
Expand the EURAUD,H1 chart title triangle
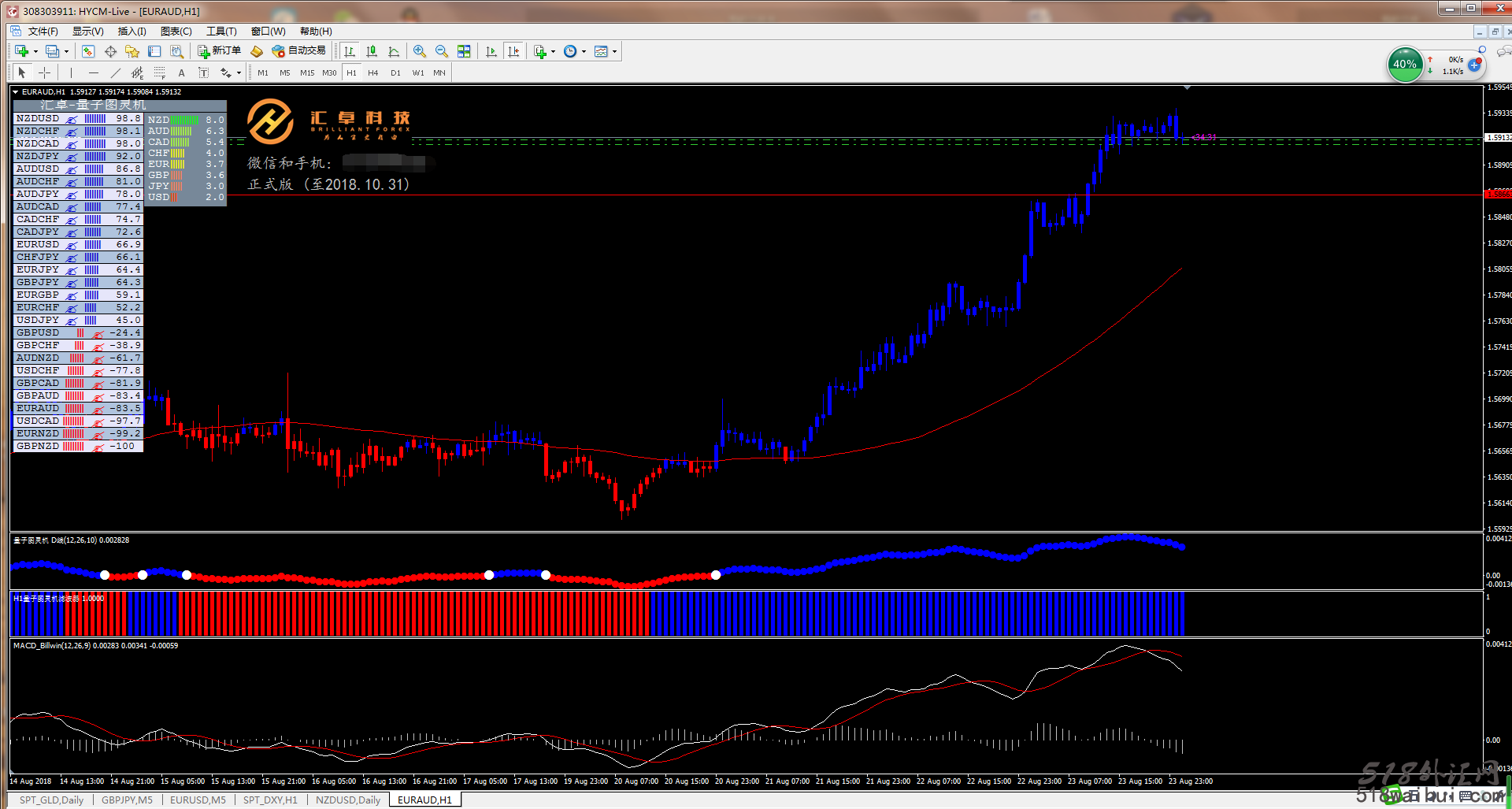coord(15,92)
